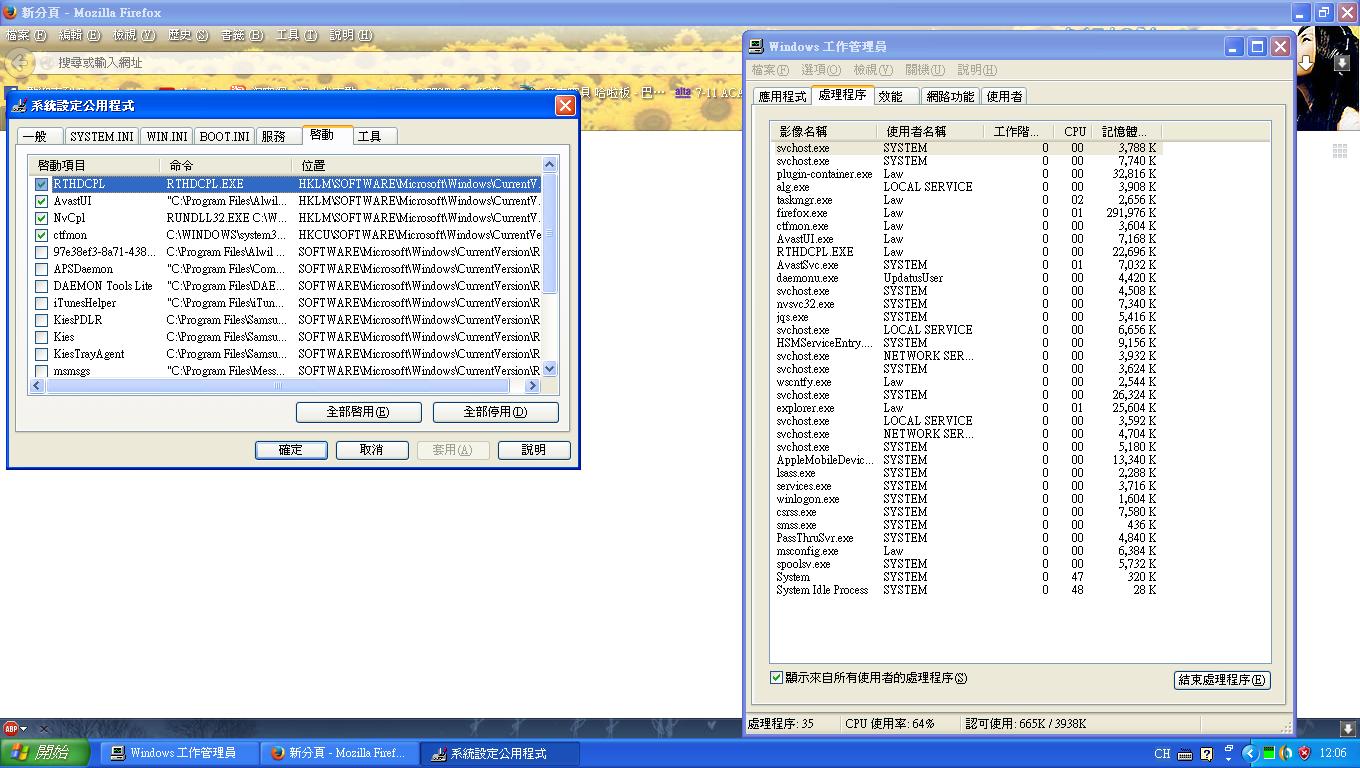This screenshot has height=768, width=1360.
Task: Open the on-screen keyboard tray icon
Action: click(1185, 753)
